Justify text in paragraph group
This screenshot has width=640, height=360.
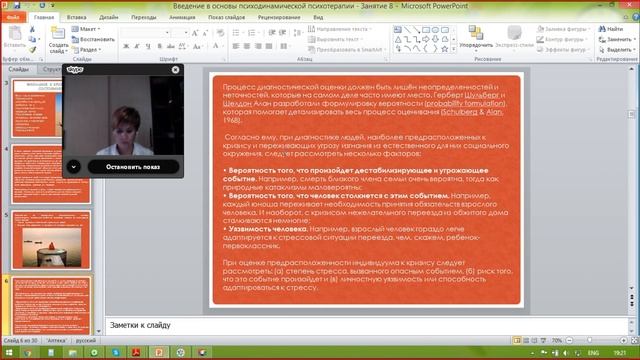click(x=269, y=46)
